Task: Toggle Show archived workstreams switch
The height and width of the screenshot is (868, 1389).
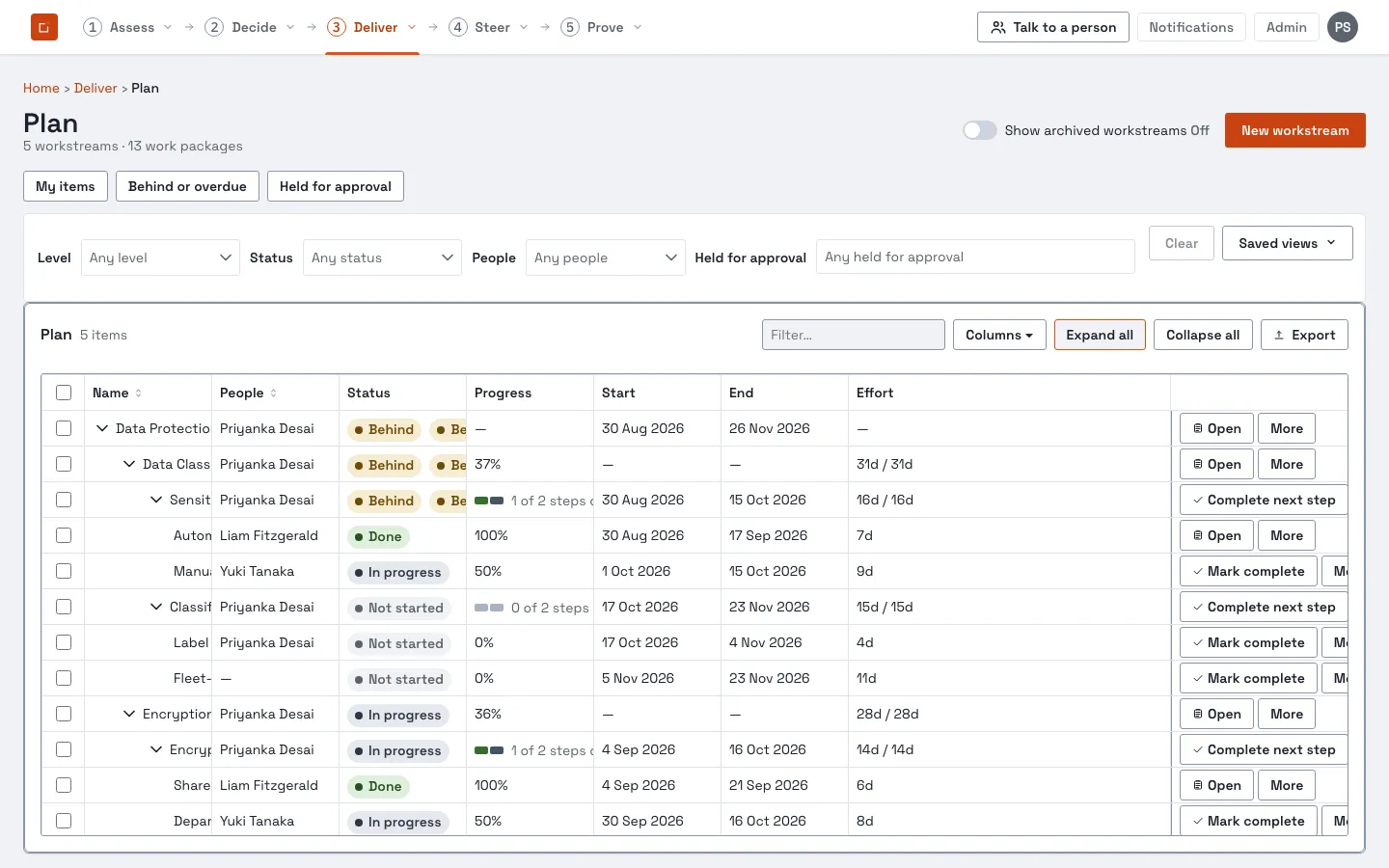Action: tap(980, 130)
